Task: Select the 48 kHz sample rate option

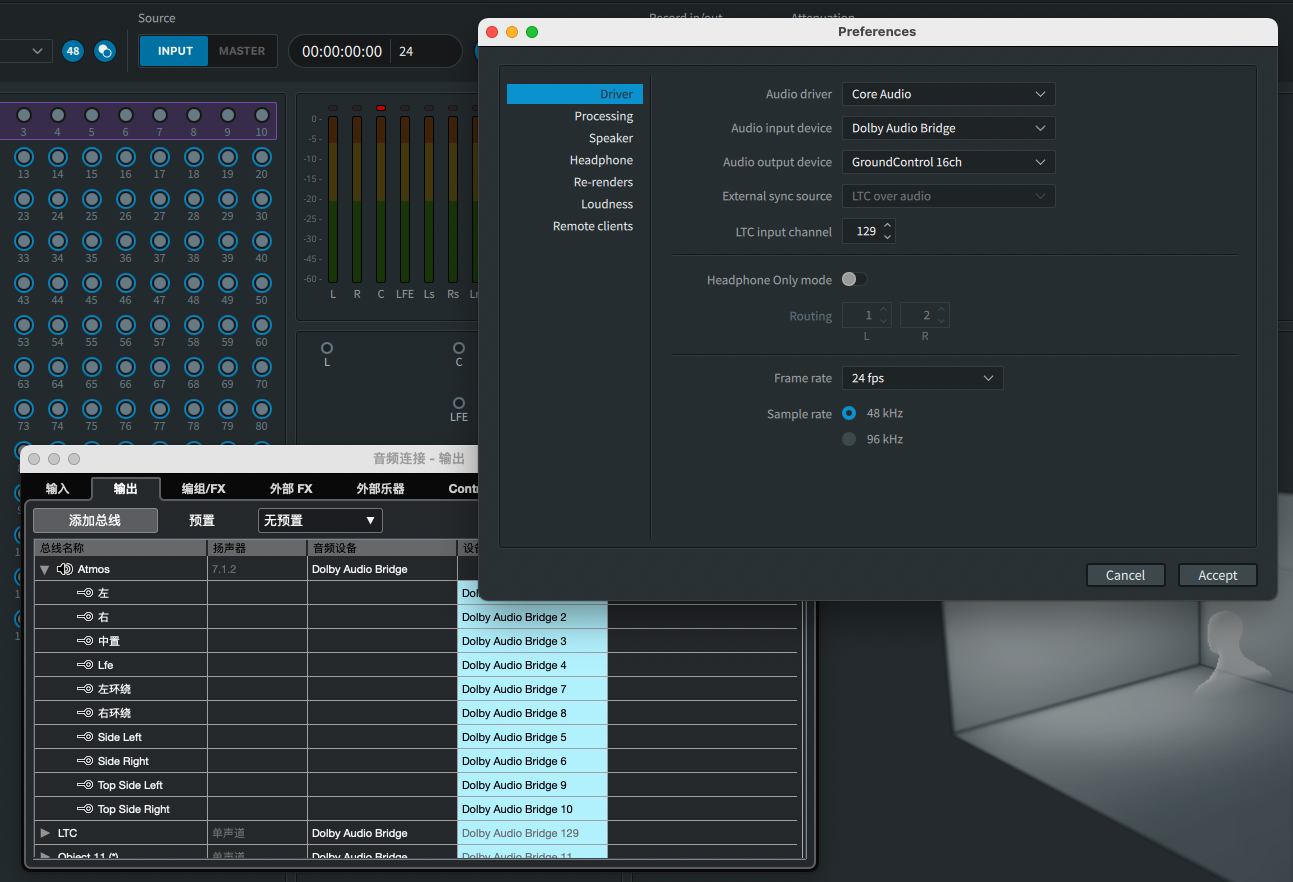Action: tap(849, 413)
